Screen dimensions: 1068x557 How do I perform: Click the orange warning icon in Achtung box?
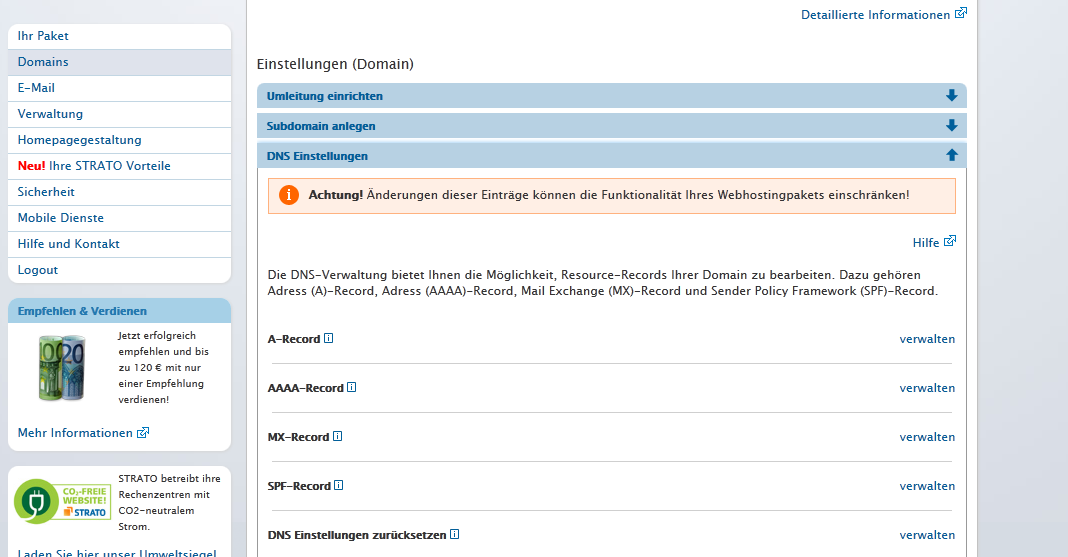tap(289, 195)
